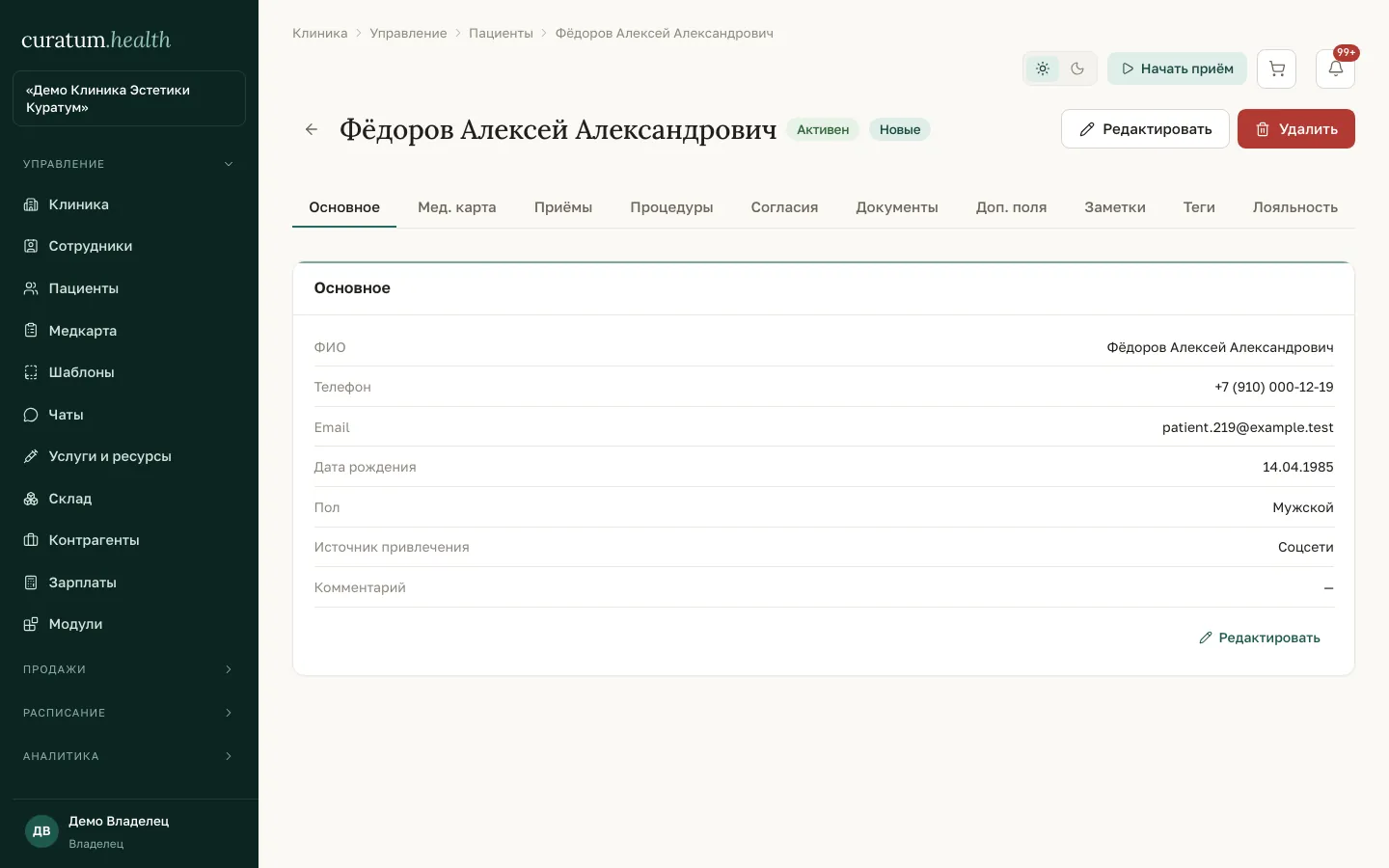The width and height of the screenshot is (1389, 868).
Task: Click the Мужской gender value
Action: click(x=1303, y=507)
